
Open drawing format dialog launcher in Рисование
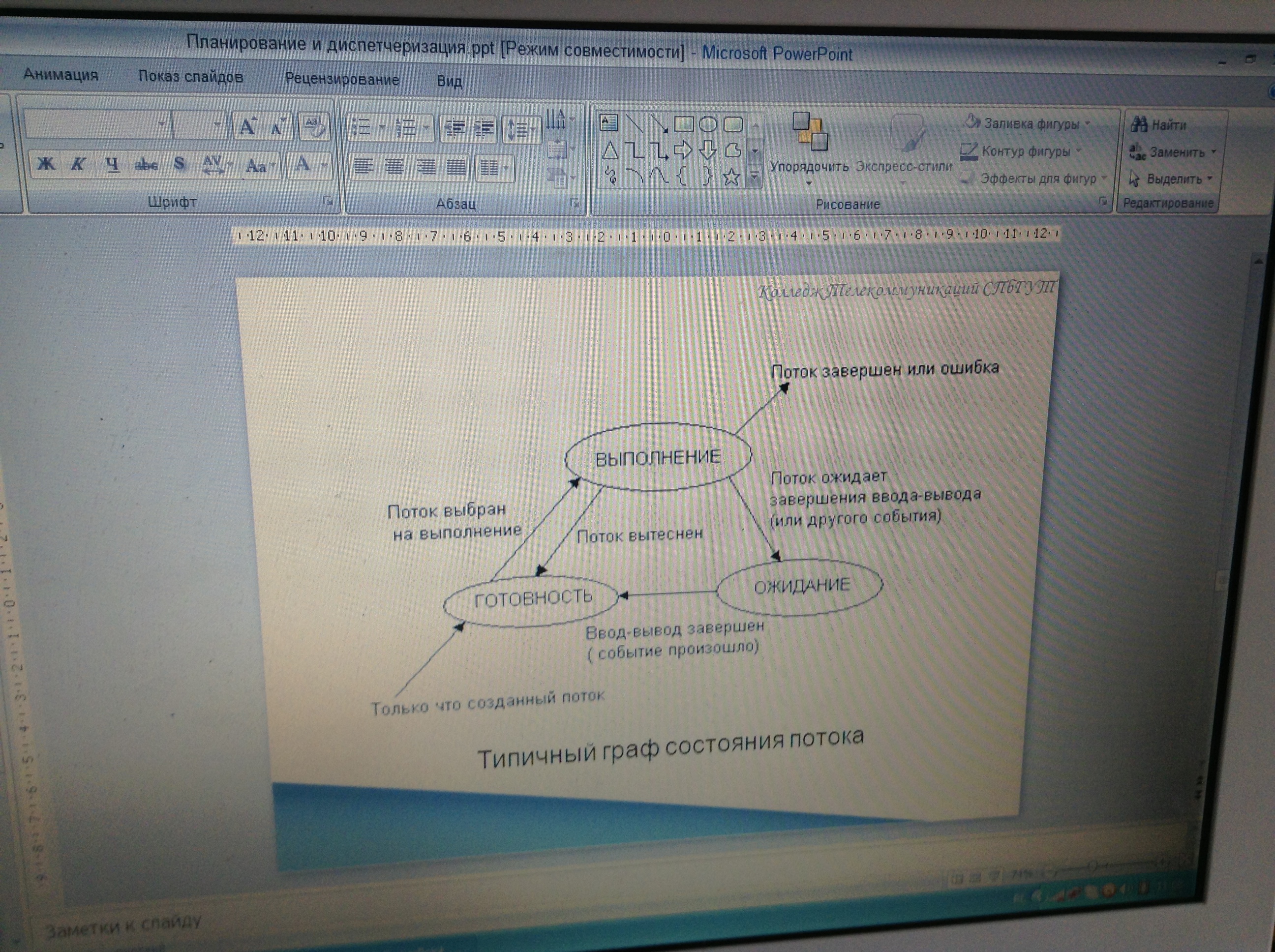tap(1103, 201)
